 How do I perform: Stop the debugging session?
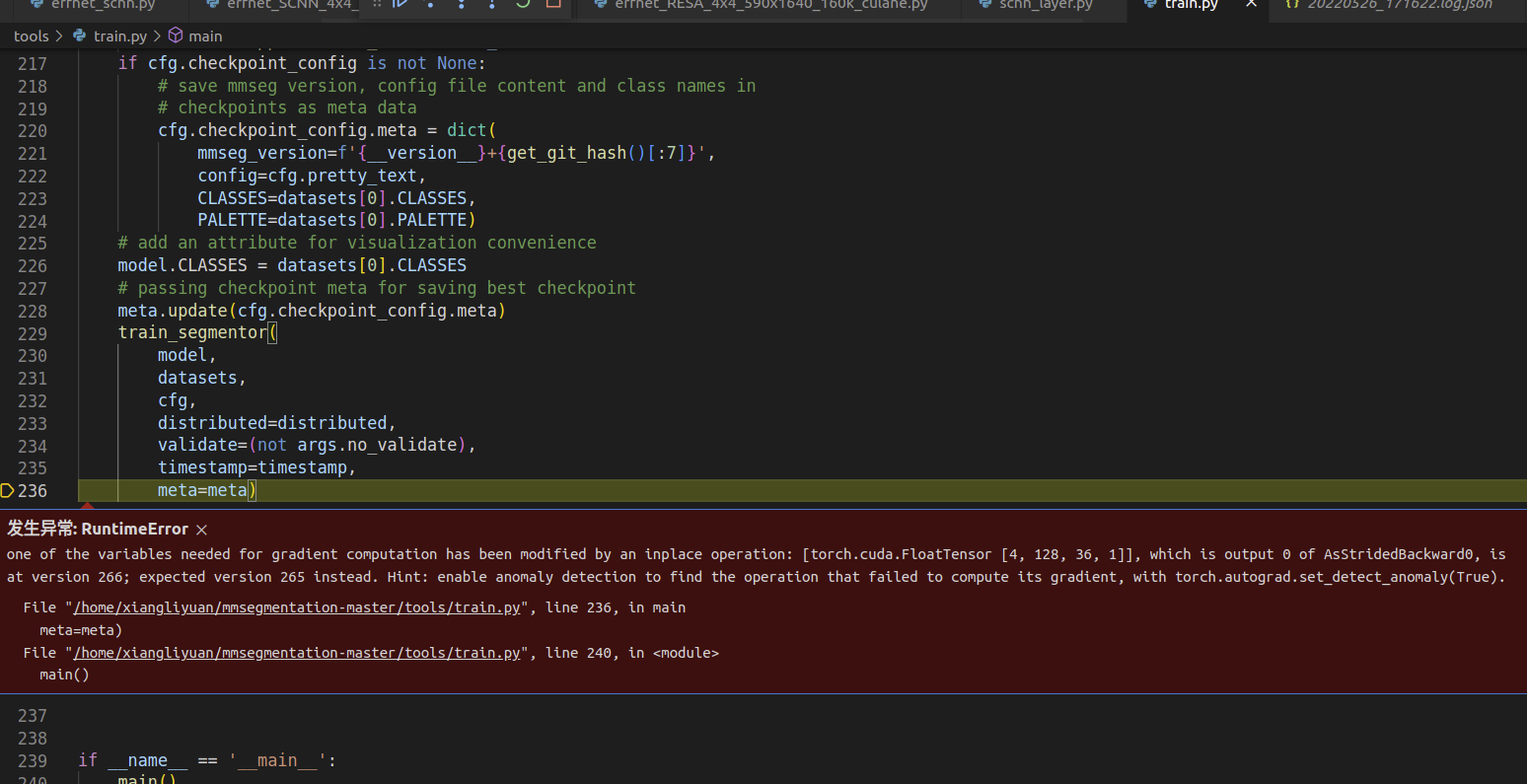[x=554, y=5]
